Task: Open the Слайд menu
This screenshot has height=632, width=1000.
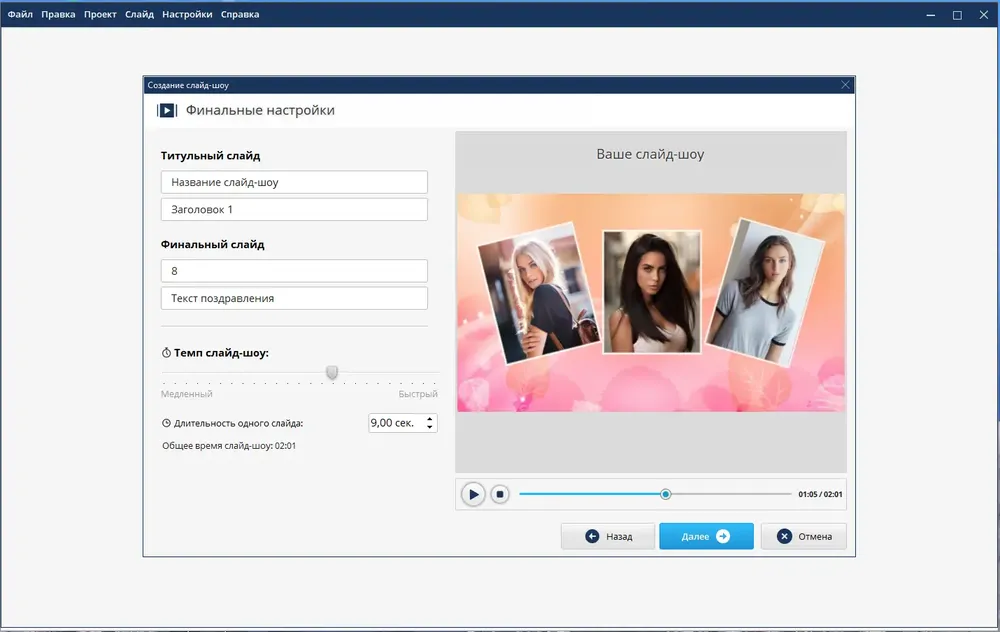Action: tap(139, 14)
